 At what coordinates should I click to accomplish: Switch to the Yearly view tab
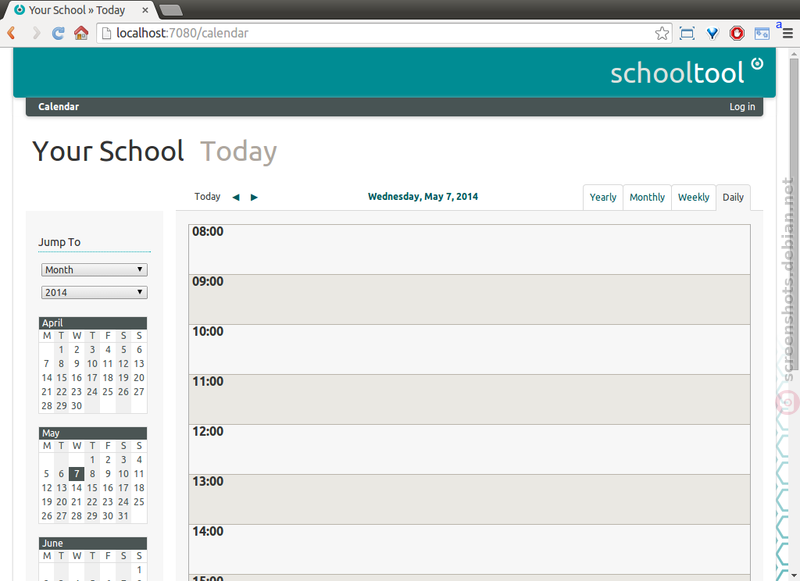pos(603,197)
